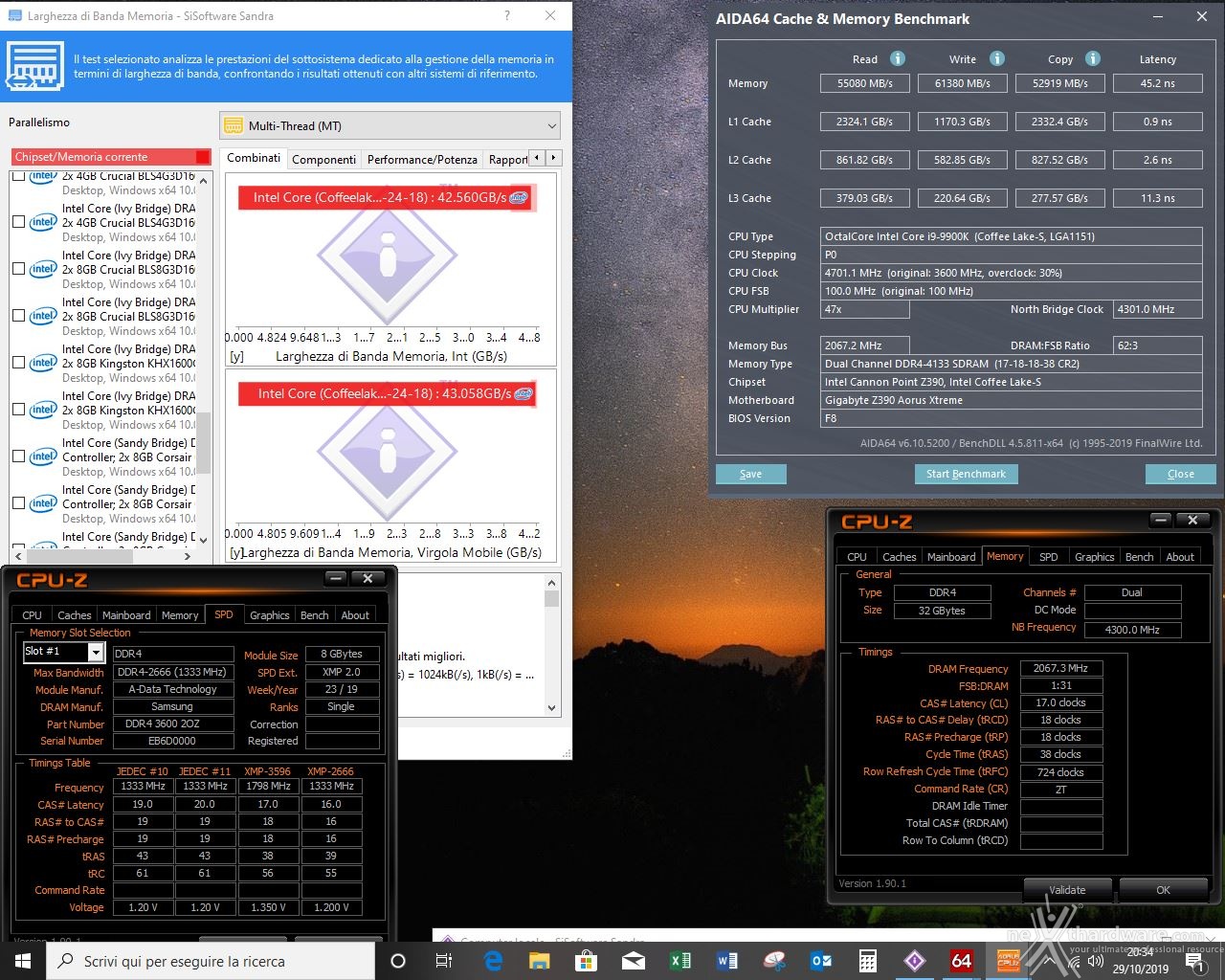Click the results text box scroll-up arrow
The height and width of the screenshot is (980, 1225).
pos(551,583)
